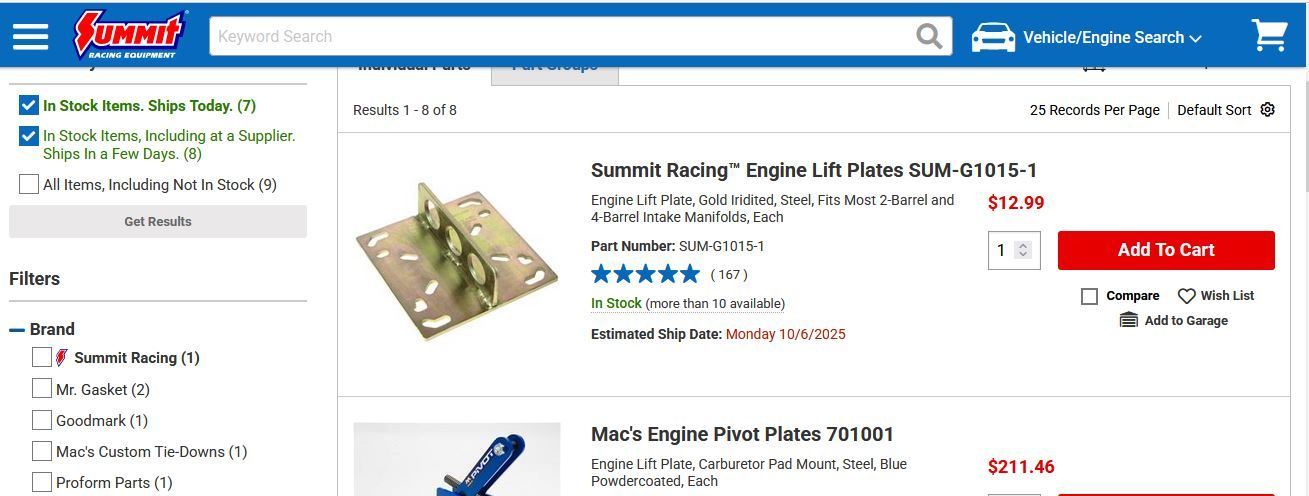Viewport: 1309px width, 496px height.
Task: Select the Mr. Gasket brand filter
Action: pyautogui.click(x=42, y=389)
